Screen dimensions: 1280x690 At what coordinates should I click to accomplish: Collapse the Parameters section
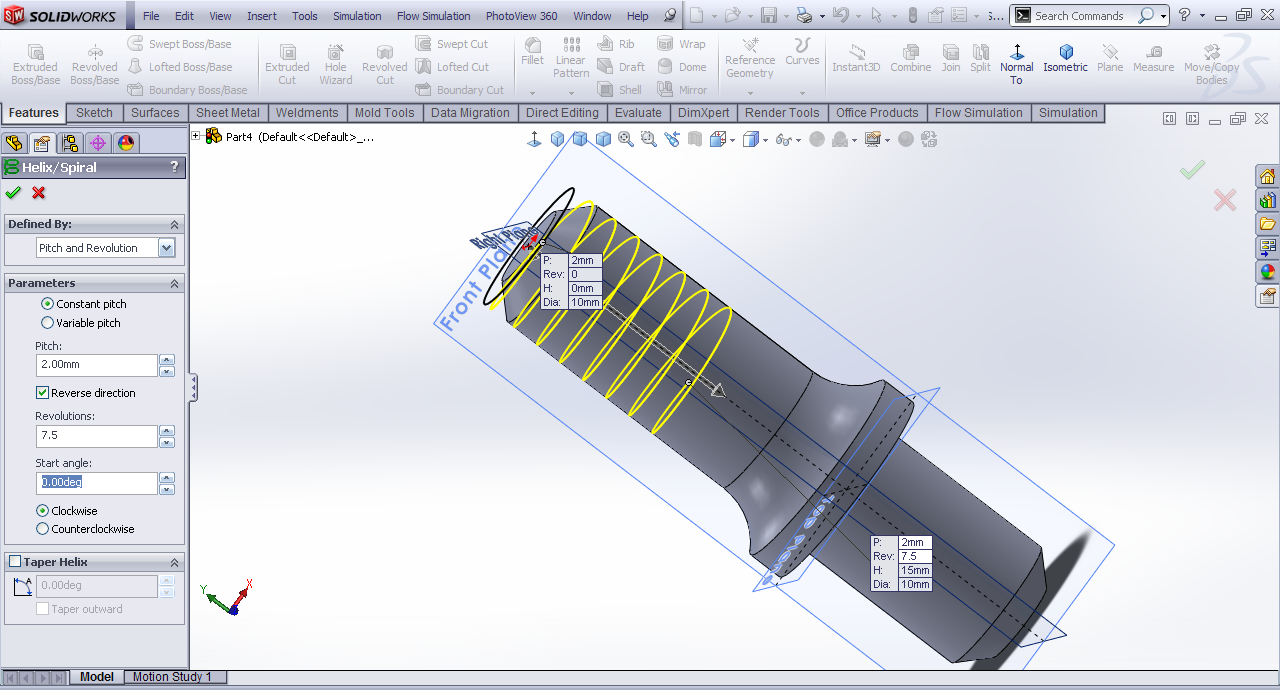[174, 283]
